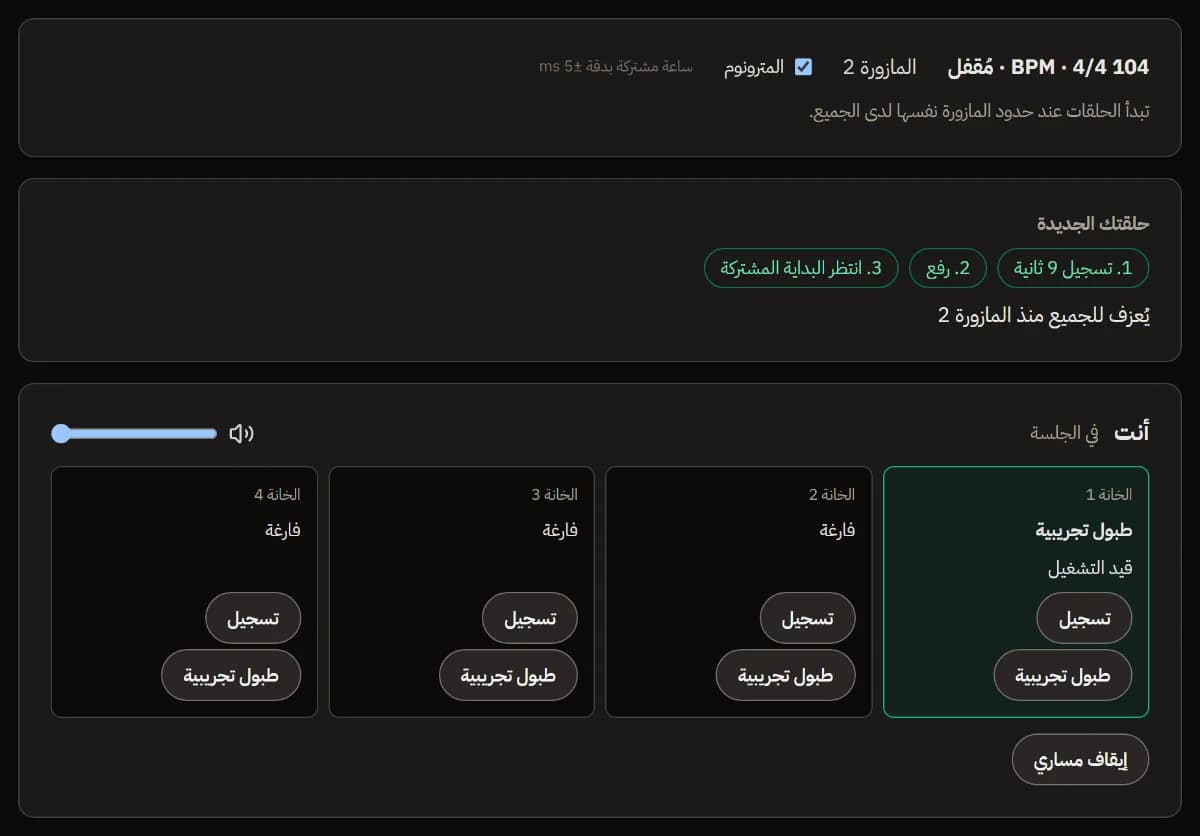1200x836 pixels.
Task: Click تسجيل button in الخانة 4
Action: tap(253, 618)
